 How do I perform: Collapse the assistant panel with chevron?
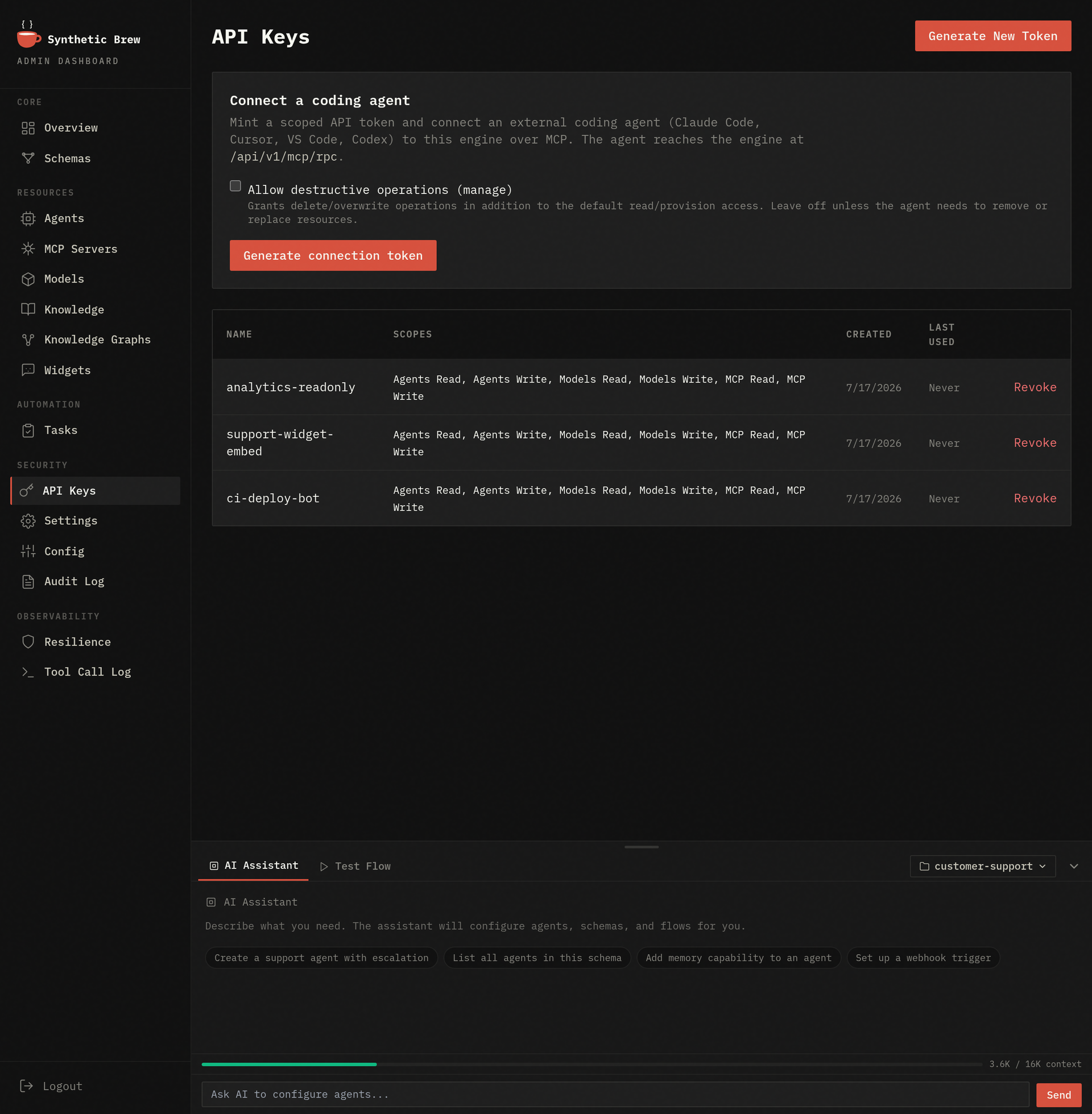click(x=1074, y=866)
